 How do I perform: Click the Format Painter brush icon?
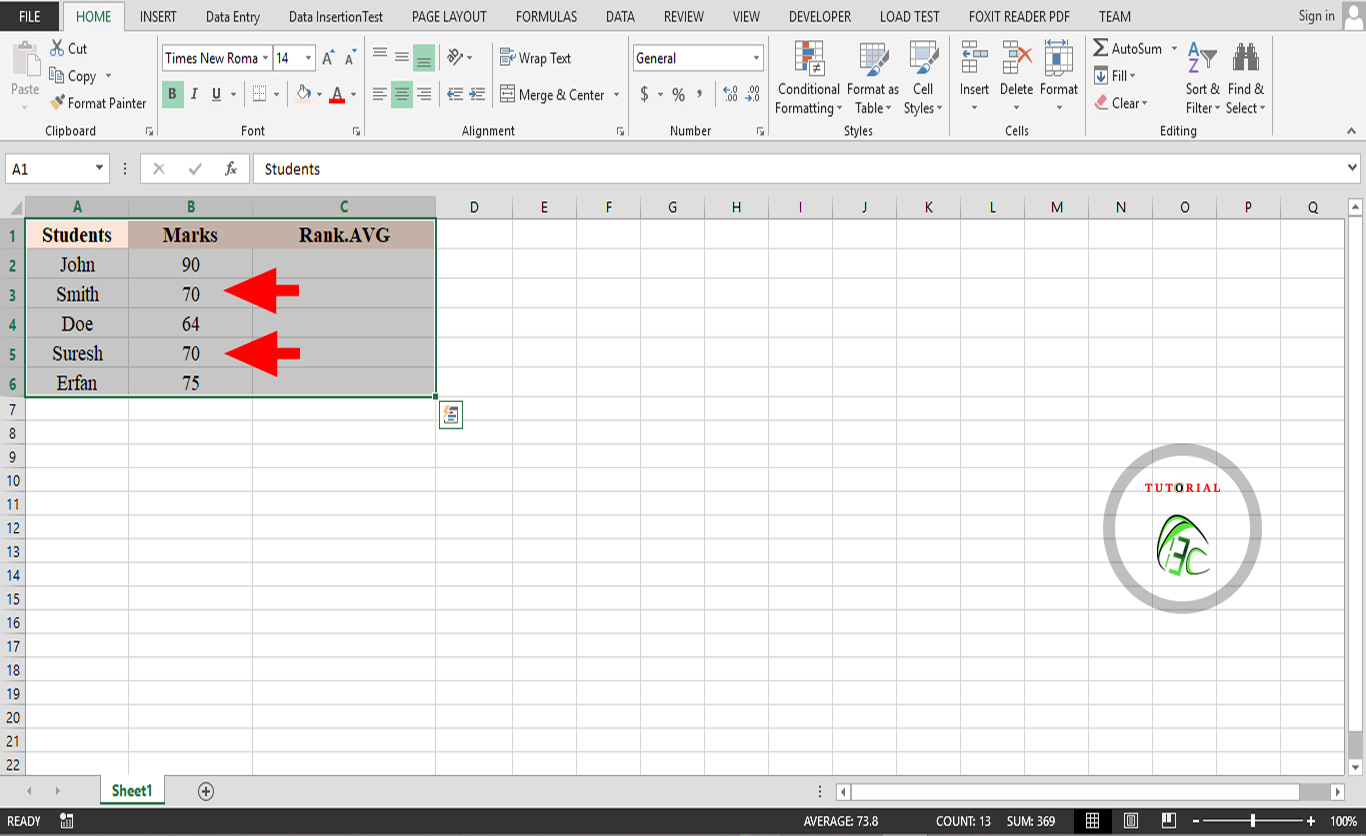pos(57,103)
